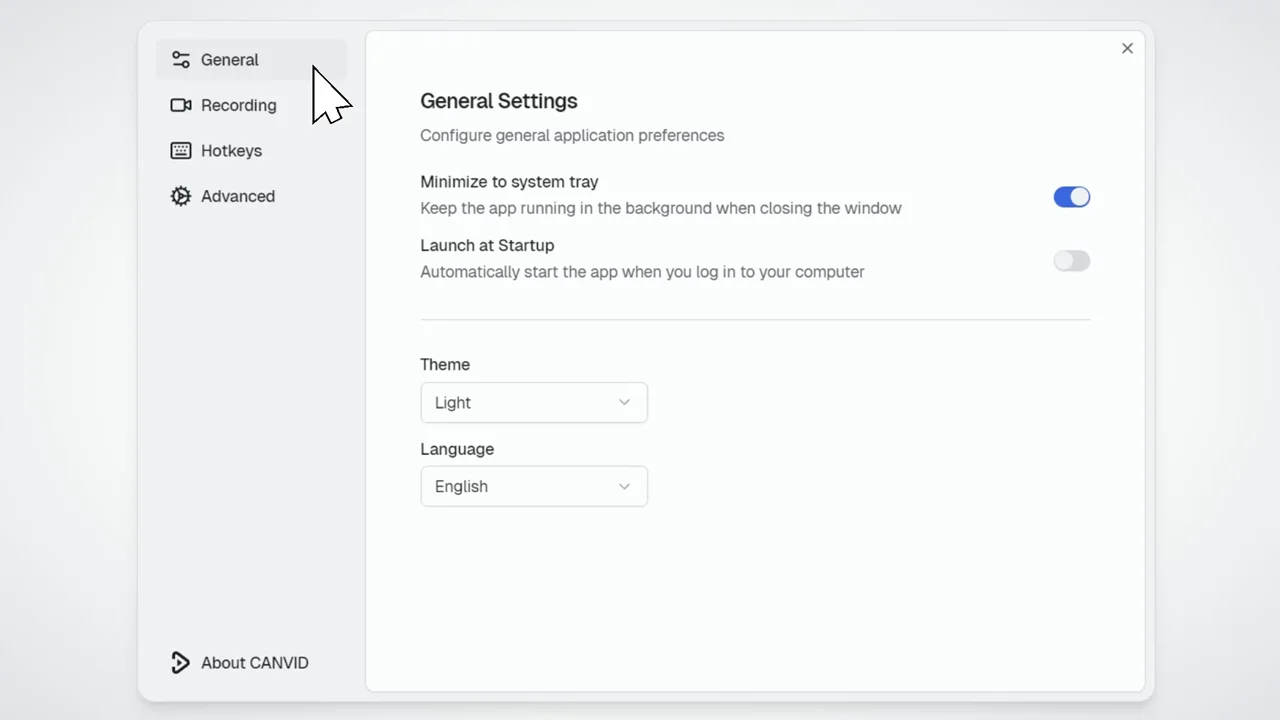1280x720 pixels.
Task: Click the CANVID logo icon
Action: pos(180,662)
